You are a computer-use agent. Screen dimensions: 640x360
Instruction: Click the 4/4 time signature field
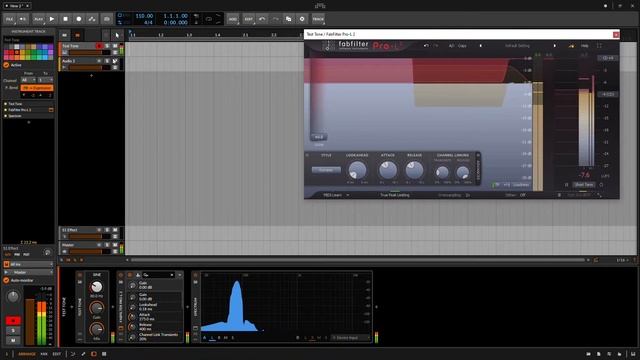point(148,22)
